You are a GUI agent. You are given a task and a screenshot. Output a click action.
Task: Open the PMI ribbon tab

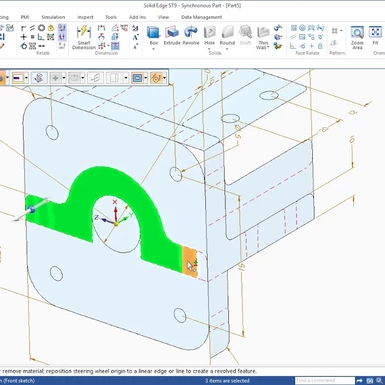point(25,17)
